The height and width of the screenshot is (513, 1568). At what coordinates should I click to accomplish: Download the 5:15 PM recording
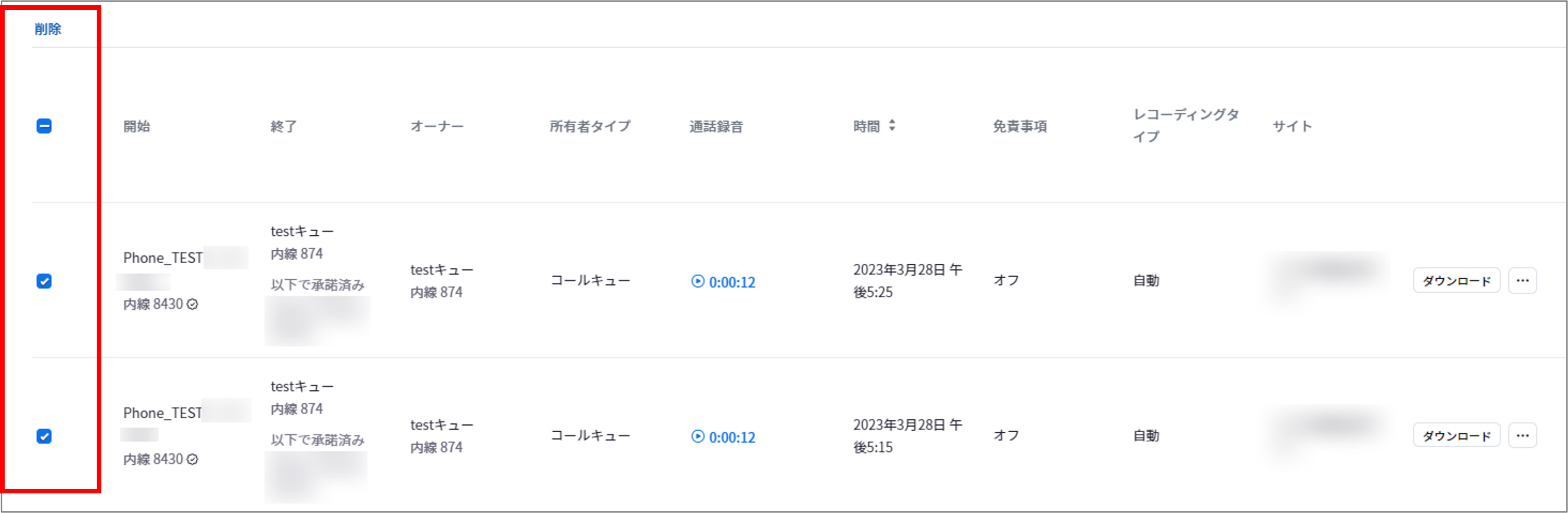(x=1456, y=436)
